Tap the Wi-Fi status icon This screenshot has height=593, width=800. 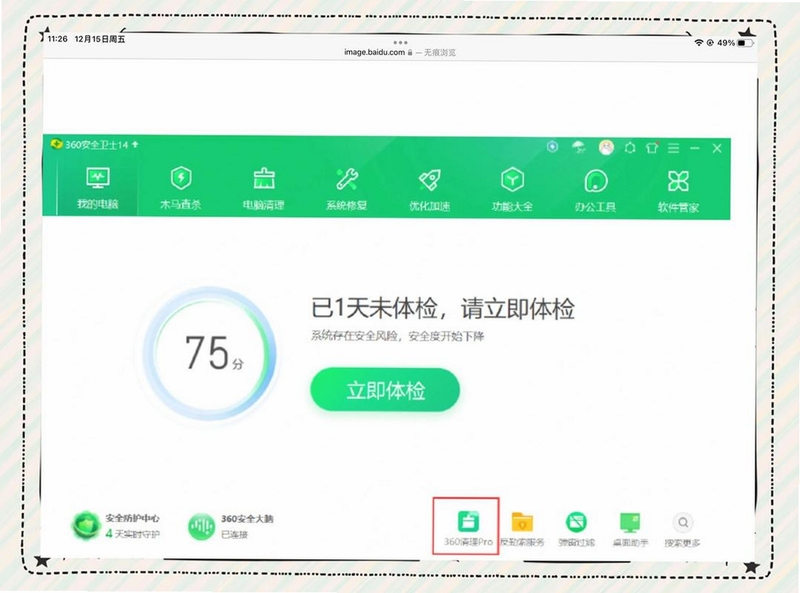[698, 43]
